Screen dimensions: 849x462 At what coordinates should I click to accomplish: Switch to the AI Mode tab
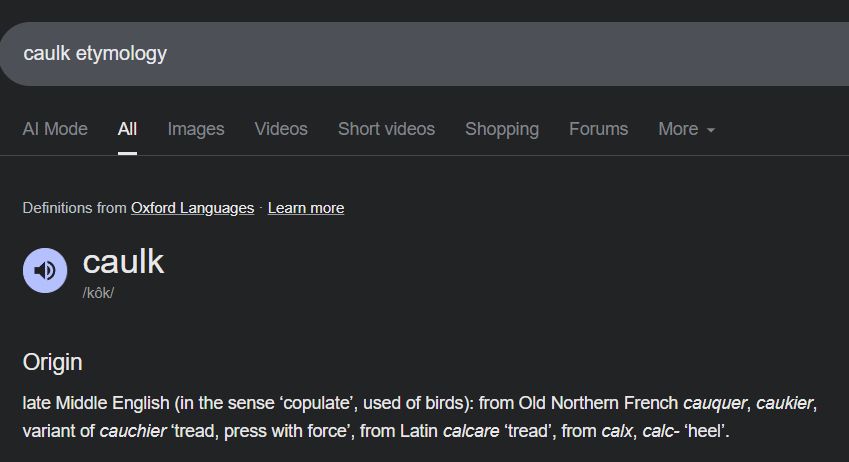(55, 129)
